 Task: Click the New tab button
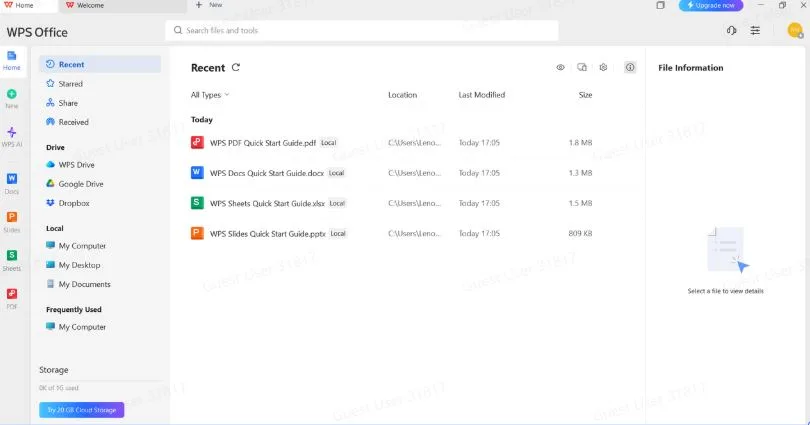209,5
